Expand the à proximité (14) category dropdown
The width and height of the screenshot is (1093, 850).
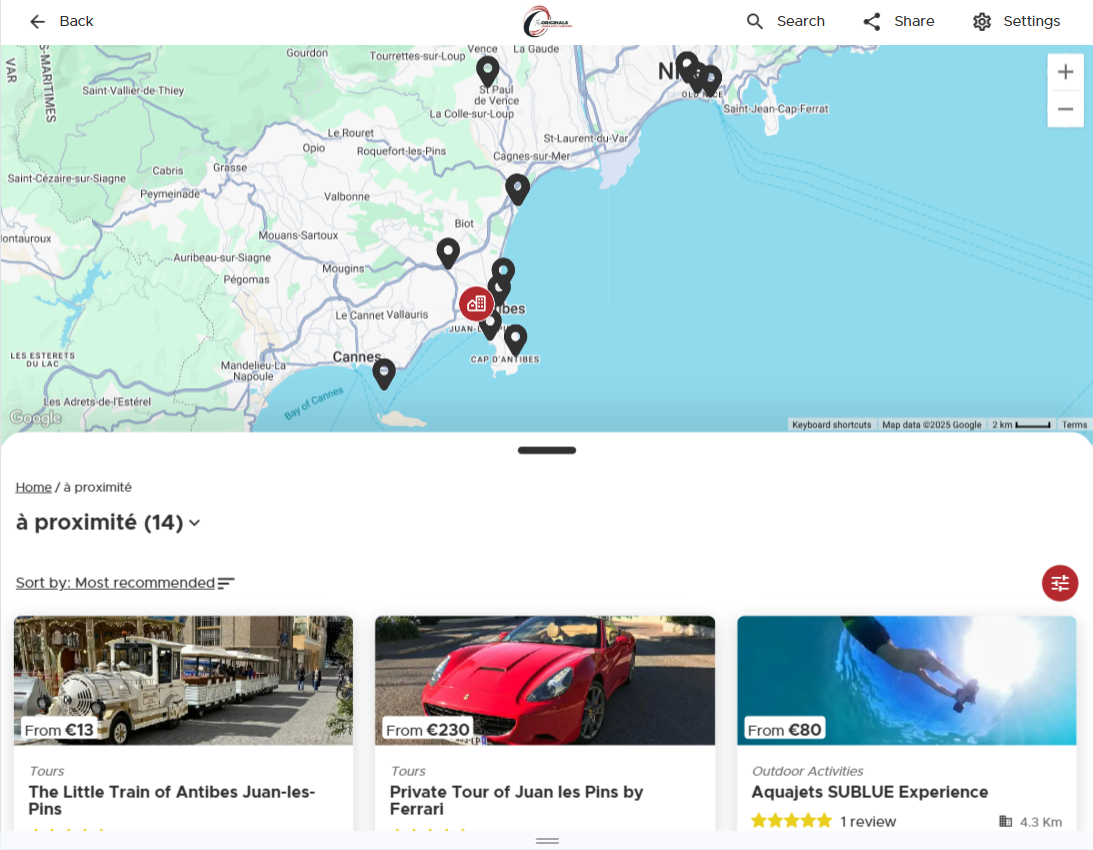194,522
